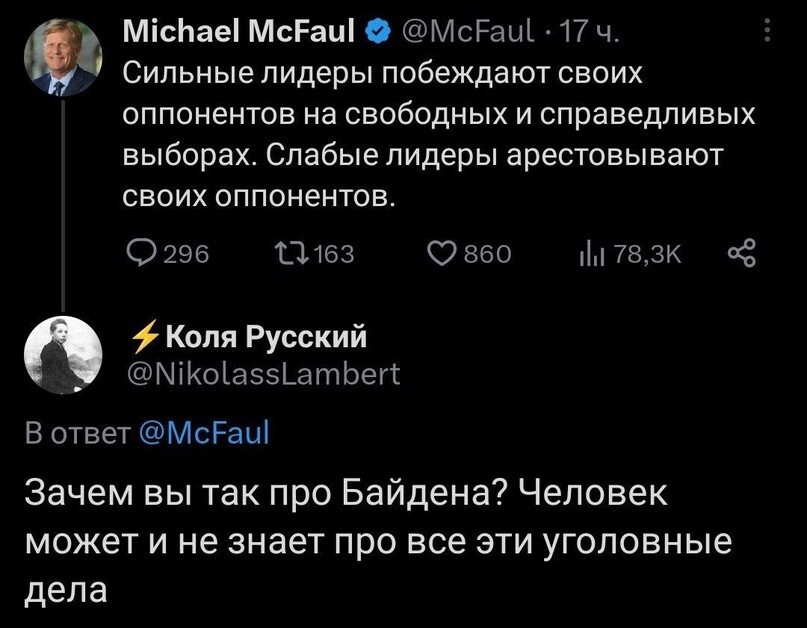Open Коля Русский's avatar thumbnail
The image size is (807, 628).
tap(63, 355)
